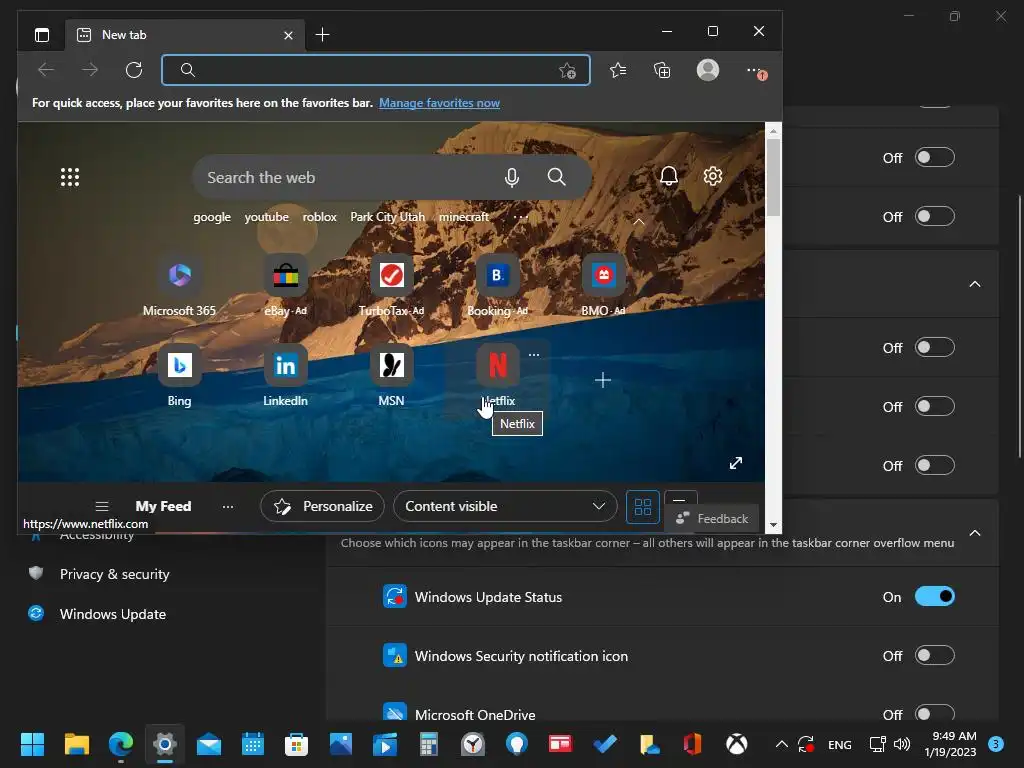The image size is (1024, 768).
Task: Add a new site with the plus tile
Action: 603,380
